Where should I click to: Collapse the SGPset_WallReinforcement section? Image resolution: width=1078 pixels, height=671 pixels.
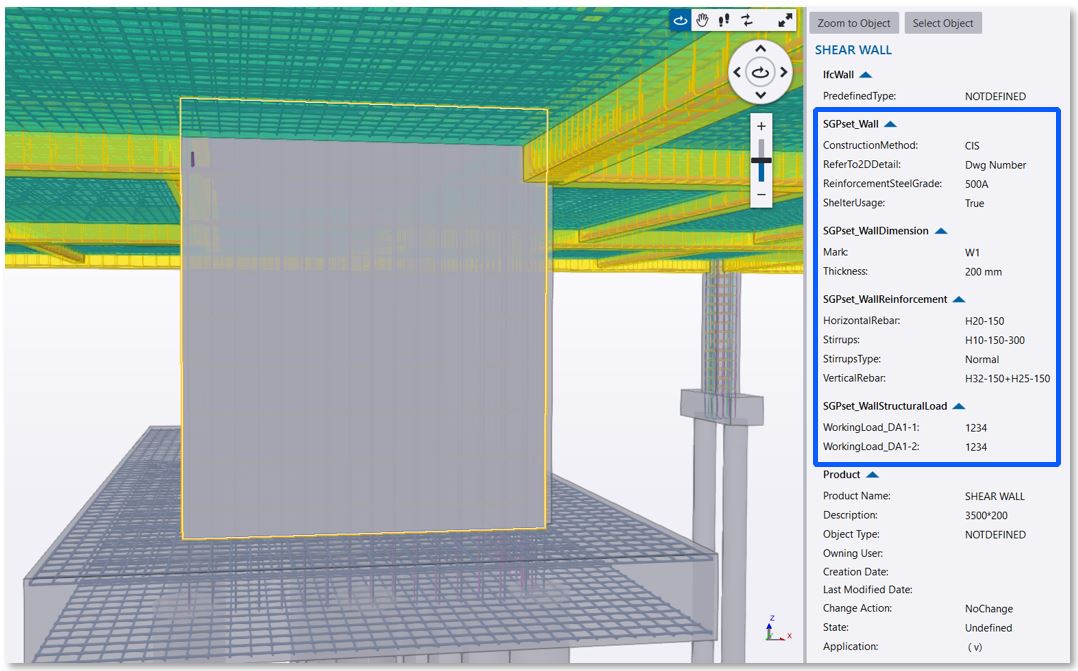[958, 299]
